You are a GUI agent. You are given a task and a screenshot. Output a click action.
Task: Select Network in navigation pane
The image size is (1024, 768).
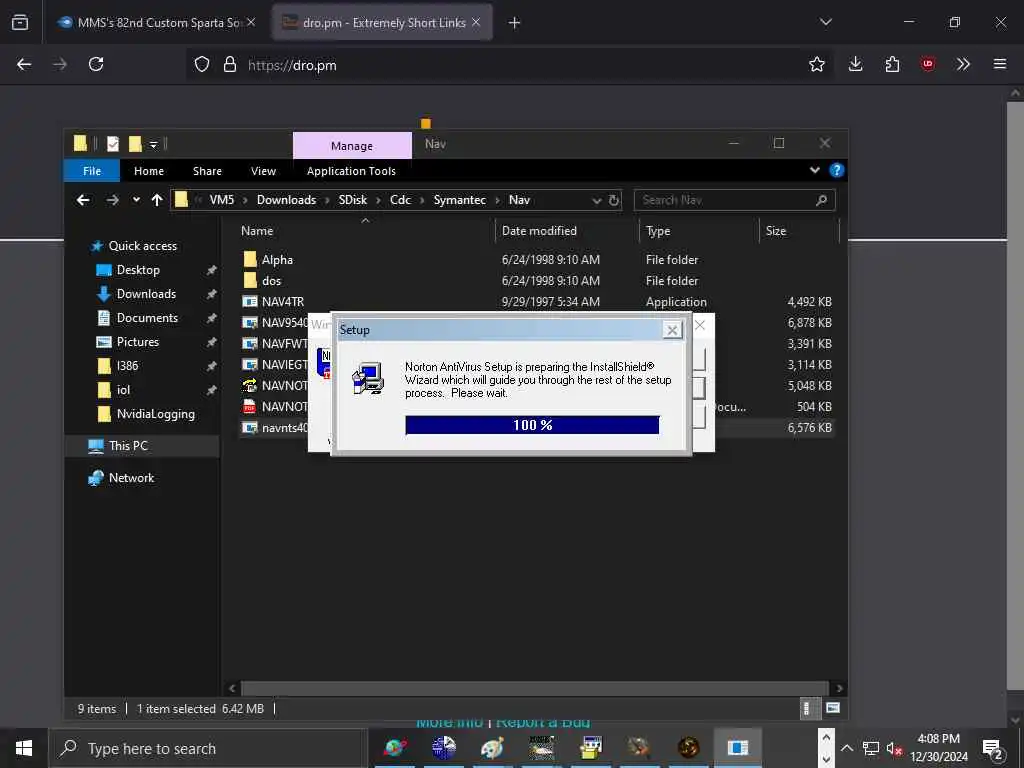(131, 477)
